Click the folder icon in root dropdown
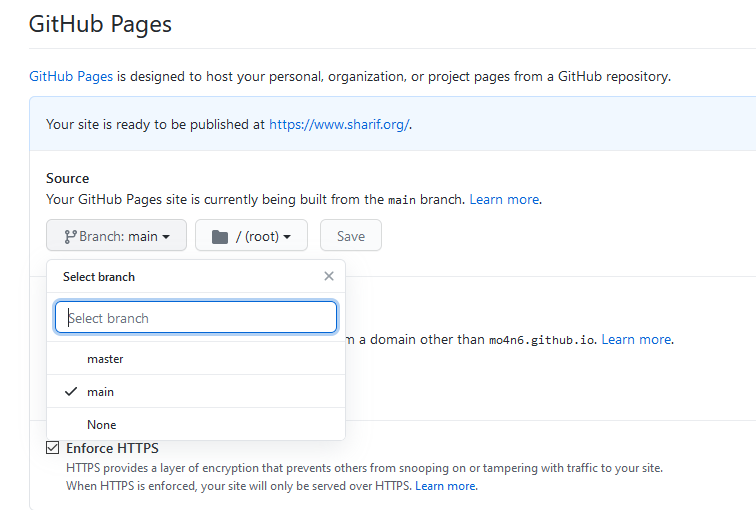The width and height of the screenshot is (756, 510). 220,237
